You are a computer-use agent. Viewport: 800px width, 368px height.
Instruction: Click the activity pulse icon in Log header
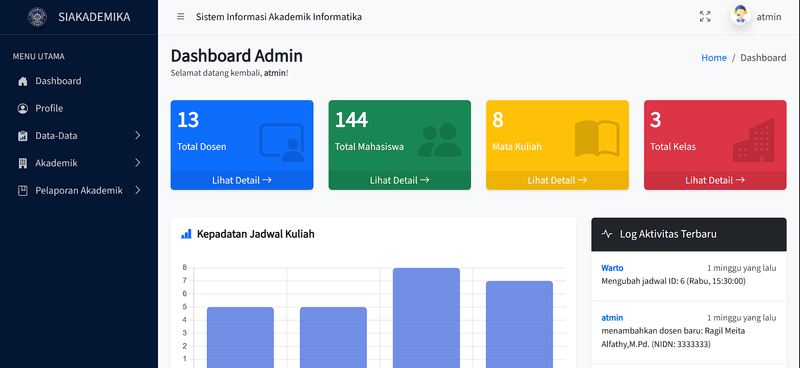[x=607, y=234]
